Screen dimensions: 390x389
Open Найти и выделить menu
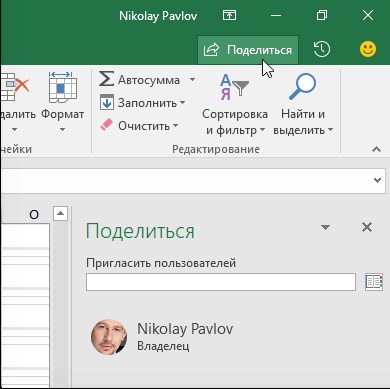tap(303, 105)
